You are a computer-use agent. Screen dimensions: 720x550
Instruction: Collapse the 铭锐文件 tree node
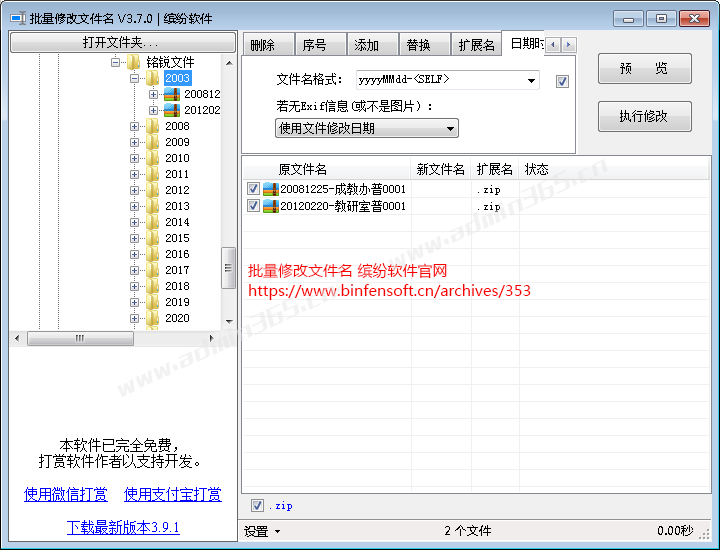click(x=115, y=62)
